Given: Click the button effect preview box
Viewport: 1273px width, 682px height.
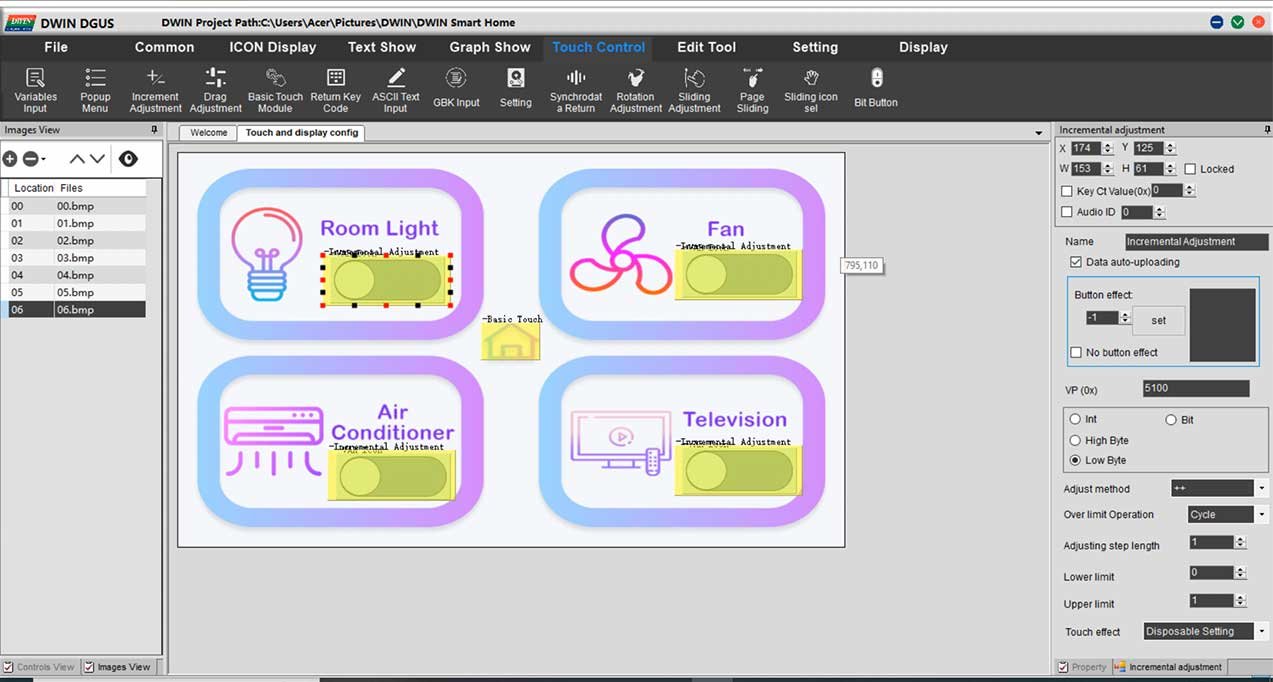Looking at the screenshot, I should [x=1222, y=325].
